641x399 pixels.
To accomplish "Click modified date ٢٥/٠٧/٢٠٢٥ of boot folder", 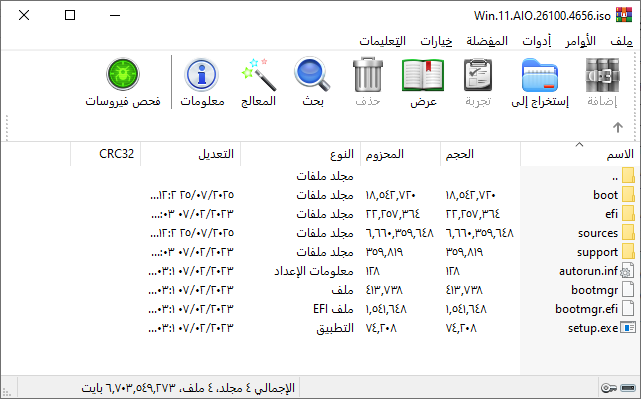I will (206, 195).
